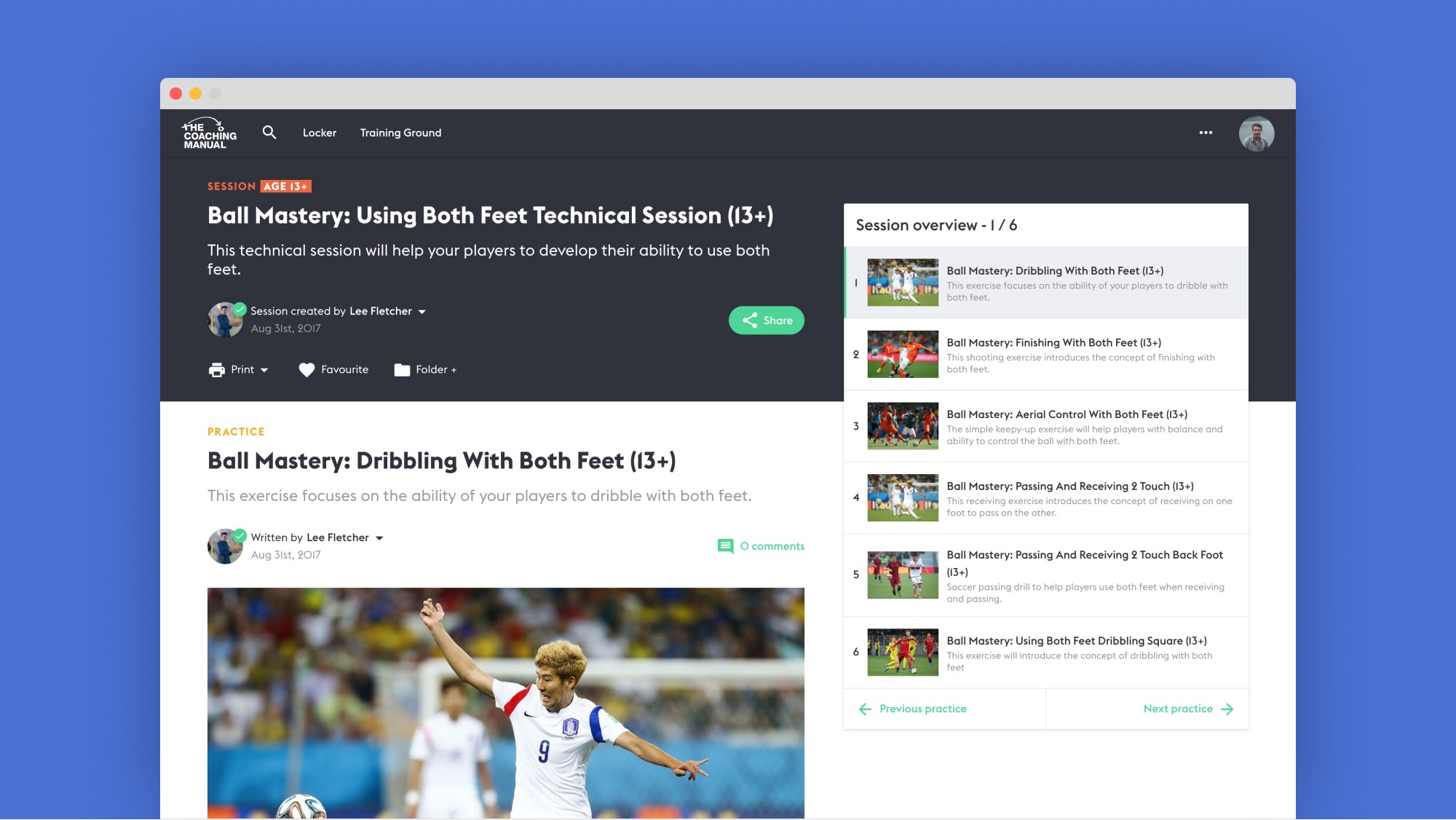Open the search magnifier
Image resolution: width=1456 pixels, height=820 pixels.
[x=269, y=133]
